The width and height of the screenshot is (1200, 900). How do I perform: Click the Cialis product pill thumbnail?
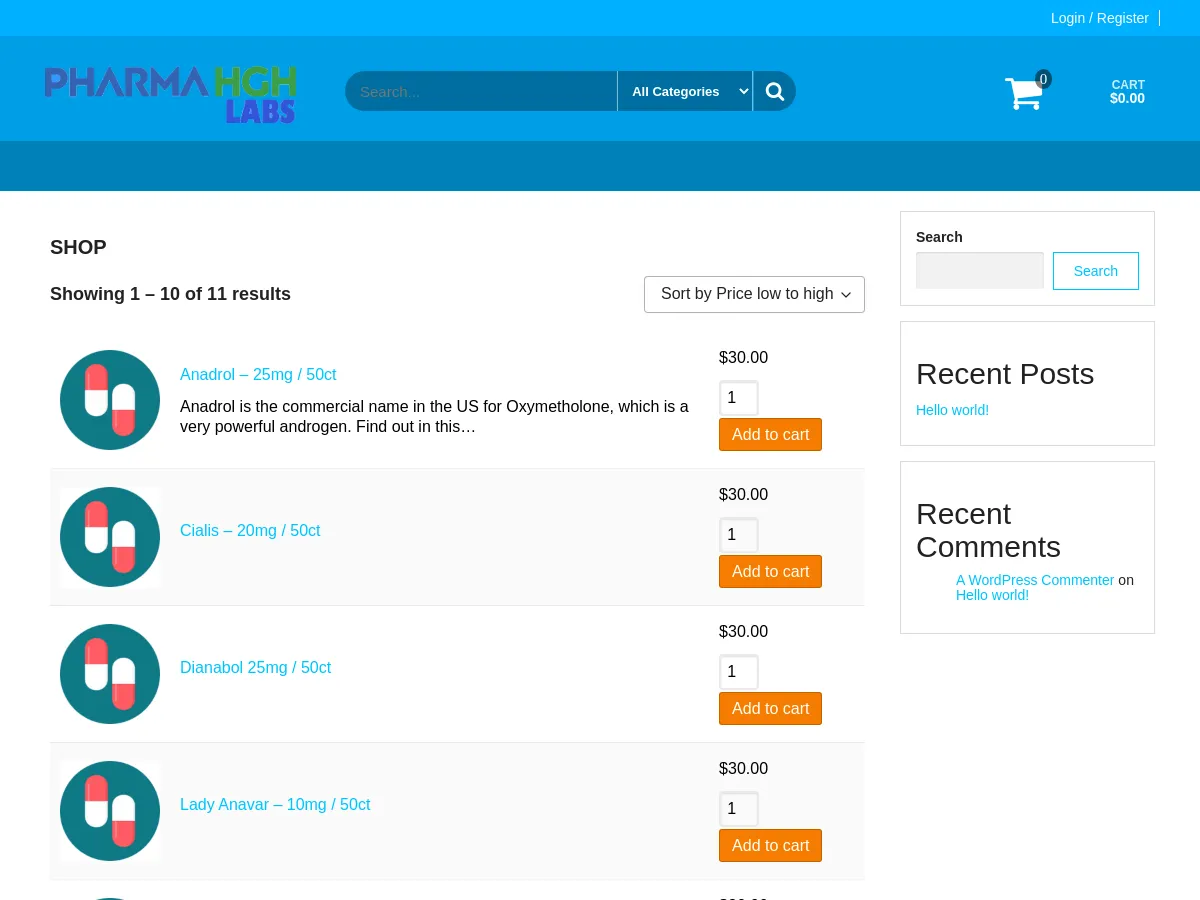[110, 537]
